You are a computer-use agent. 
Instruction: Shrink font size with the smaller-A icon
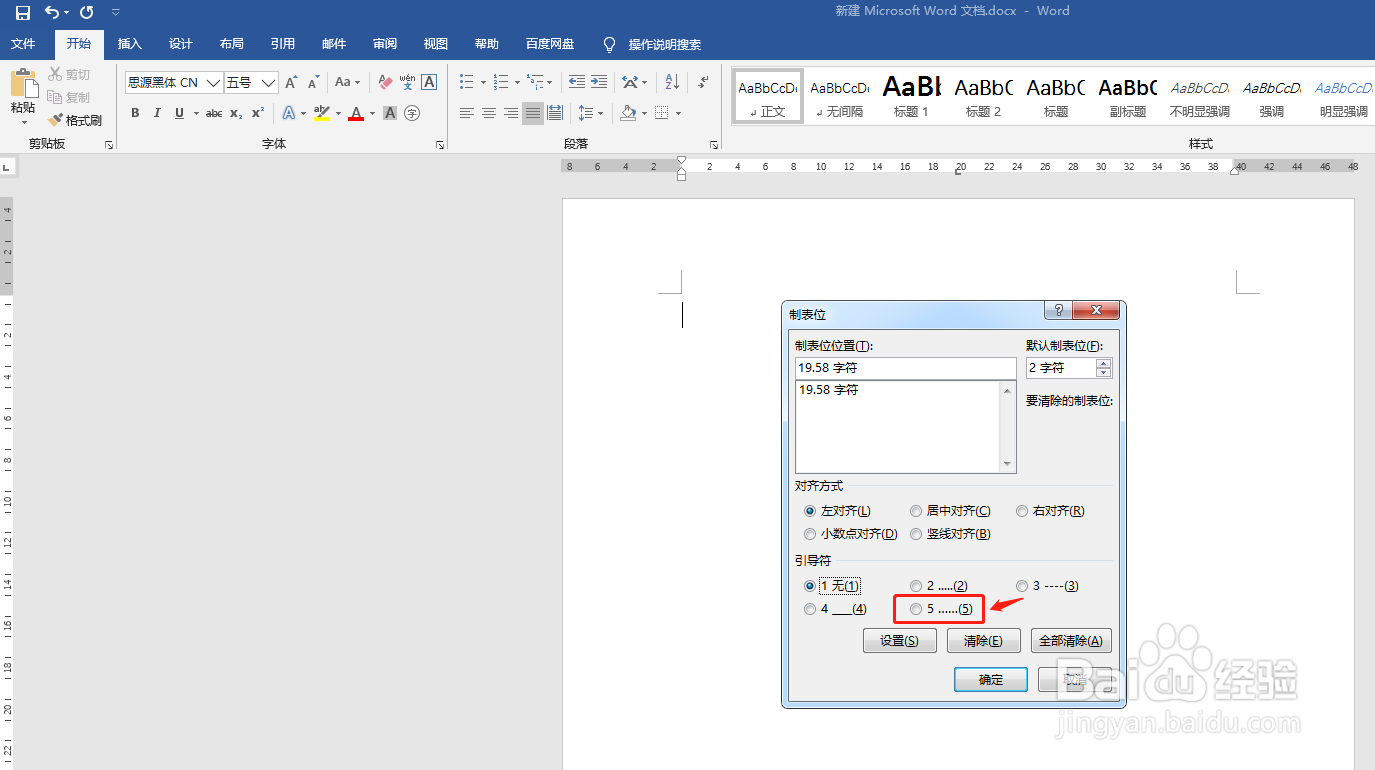click(x=314, y=83)
